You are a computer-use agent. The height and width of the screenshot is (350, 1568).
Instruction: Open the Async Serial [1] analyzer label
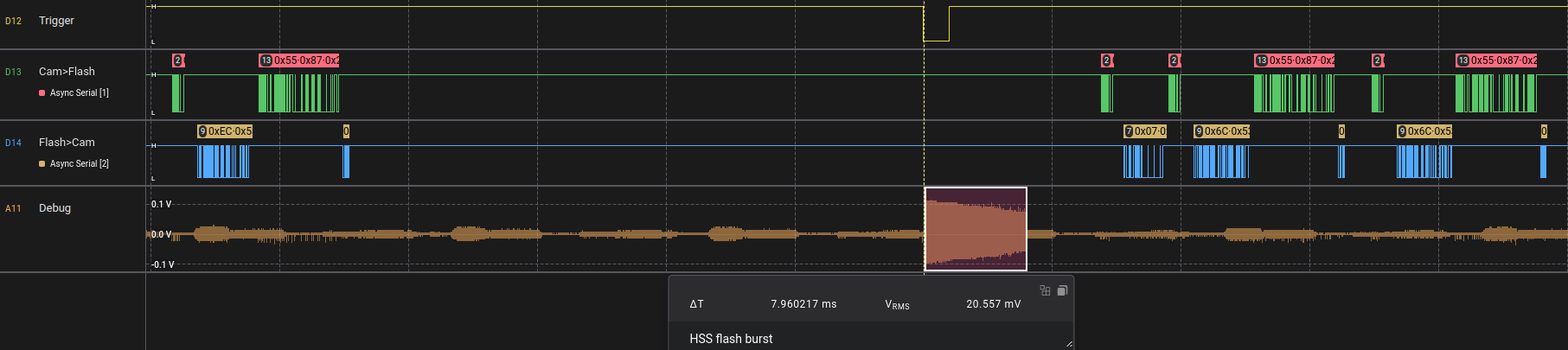80,92
